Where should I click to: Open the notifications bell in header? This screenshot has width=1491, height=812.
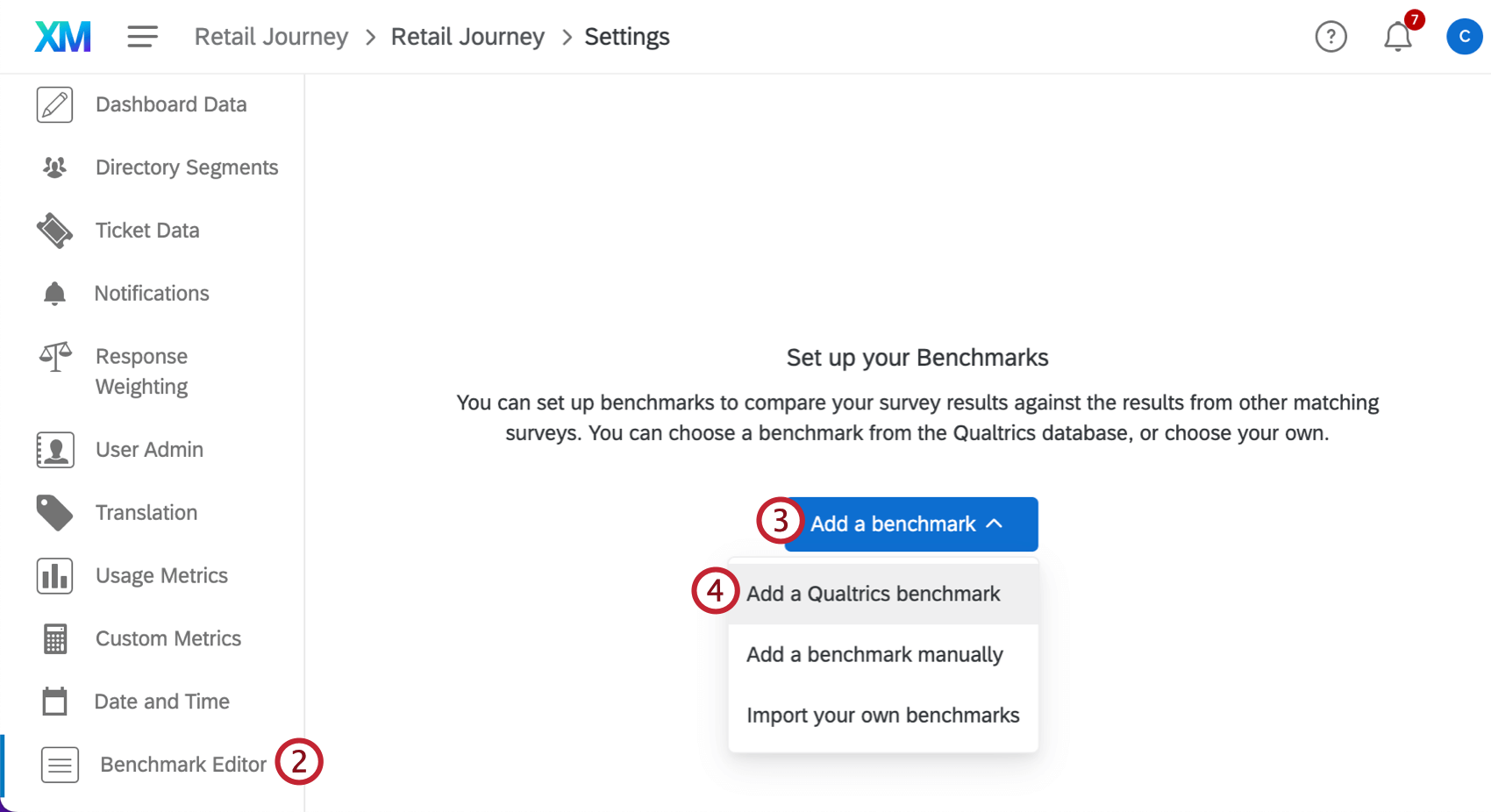click(x=1398, y=37)
